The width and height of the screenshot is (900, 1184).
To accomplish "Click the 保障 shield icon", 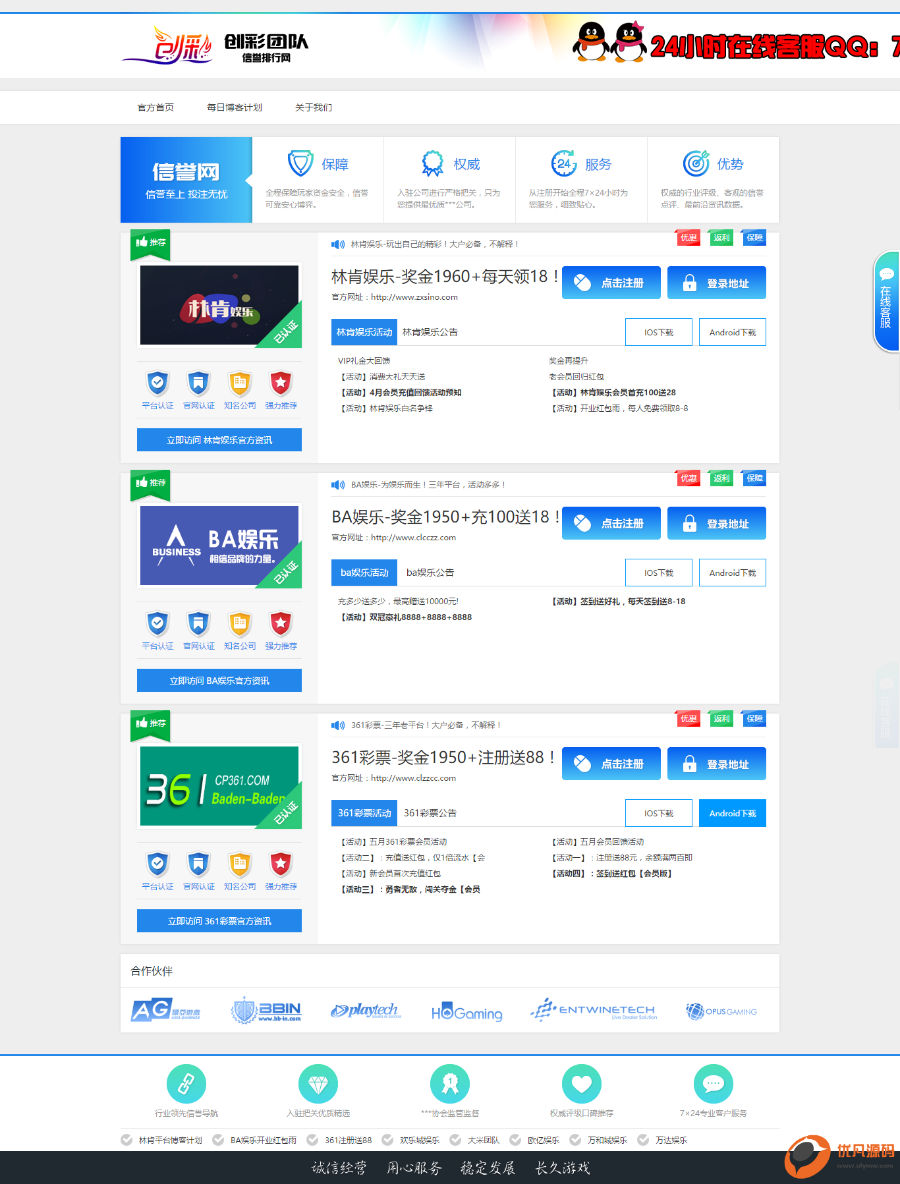I will [x=301, y=163].
